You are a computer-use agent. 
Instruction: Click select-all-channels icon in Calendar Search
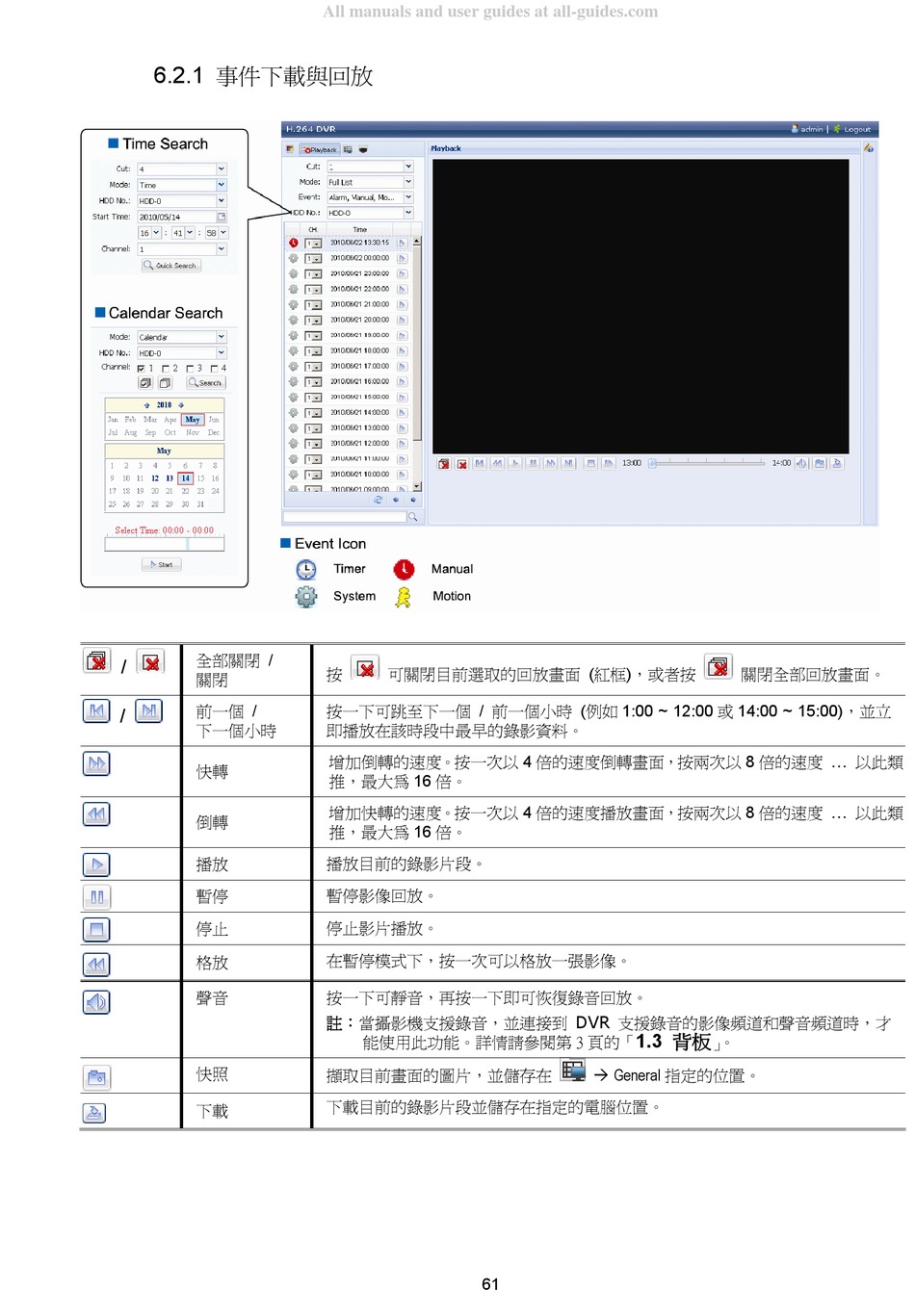click(x=145, y=382)
